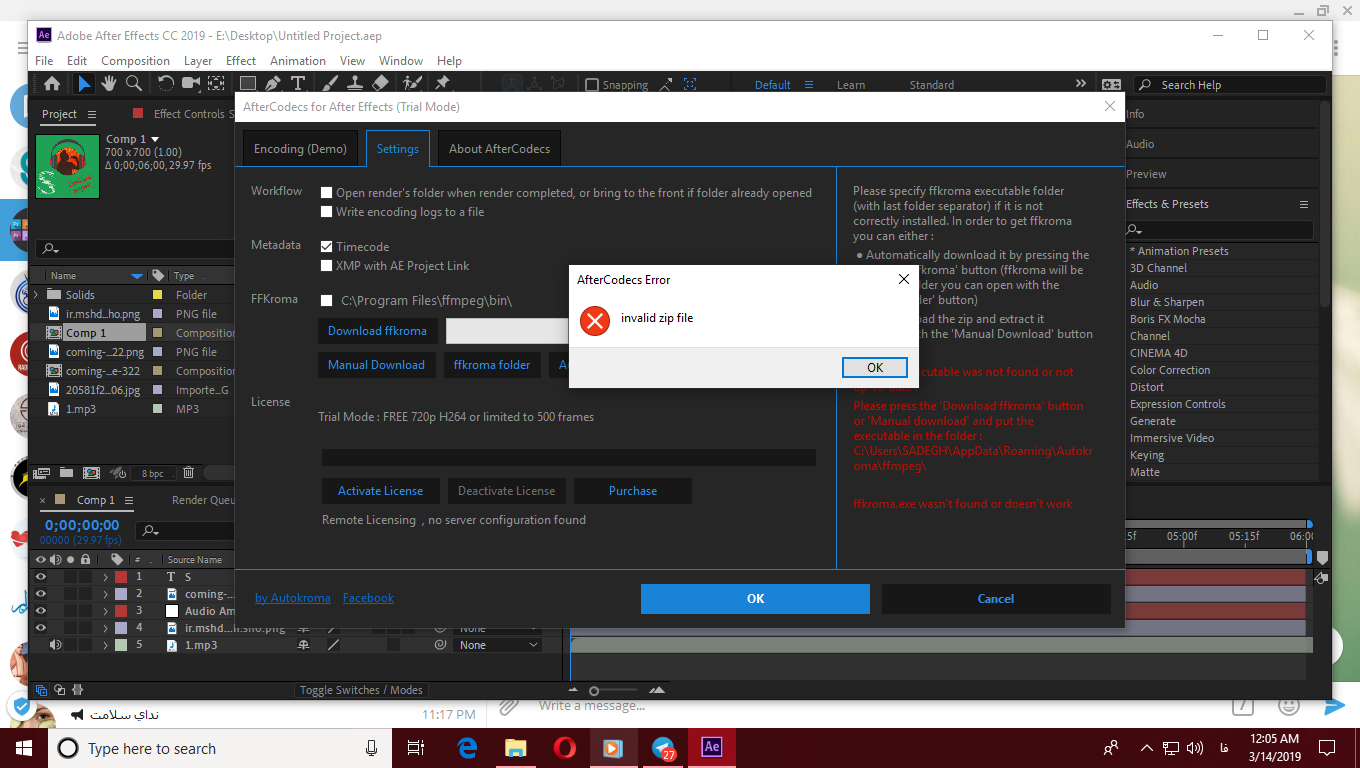This screenshot has height=768, width=1360.
Task: Select the Puppet Pin tool
Action: 441,84
